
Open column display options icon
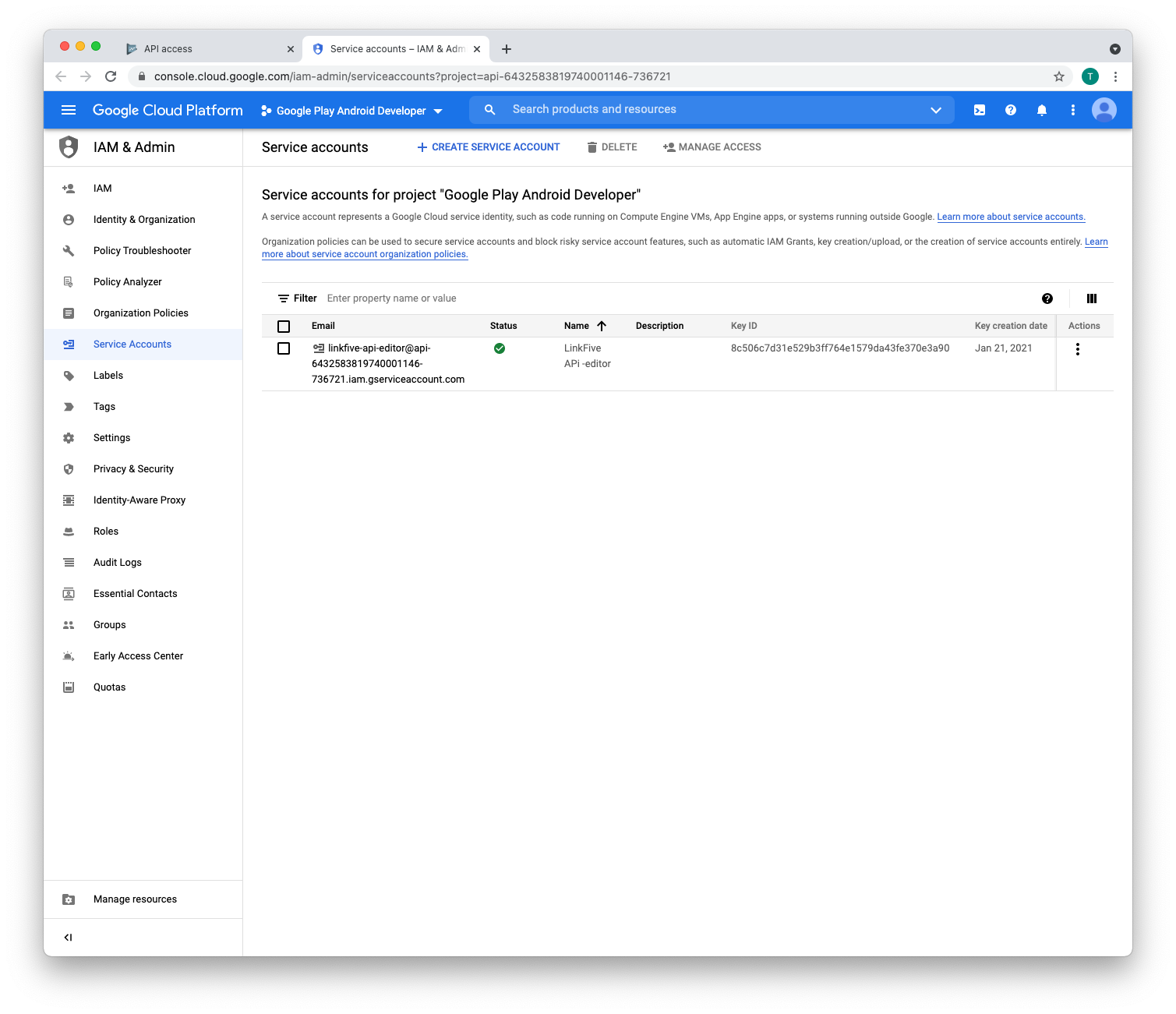click(1092, 299)
